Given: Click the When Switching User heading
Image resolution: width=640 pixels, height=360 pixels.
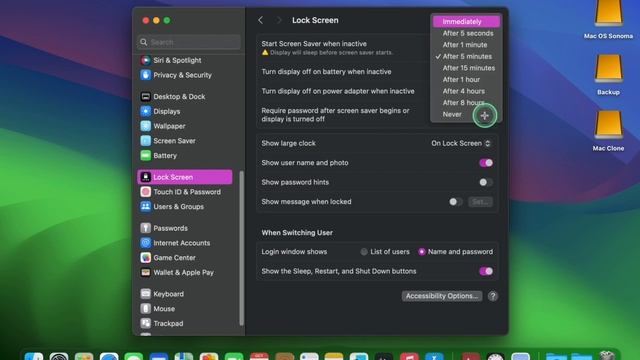Looking at the screenshot, I should (297, 233).
